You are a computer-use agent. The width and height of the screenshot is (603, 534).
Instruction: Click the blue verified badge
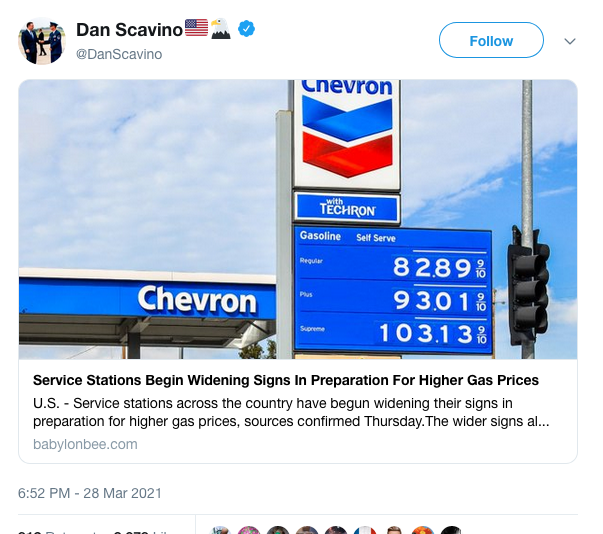(246, 30)
